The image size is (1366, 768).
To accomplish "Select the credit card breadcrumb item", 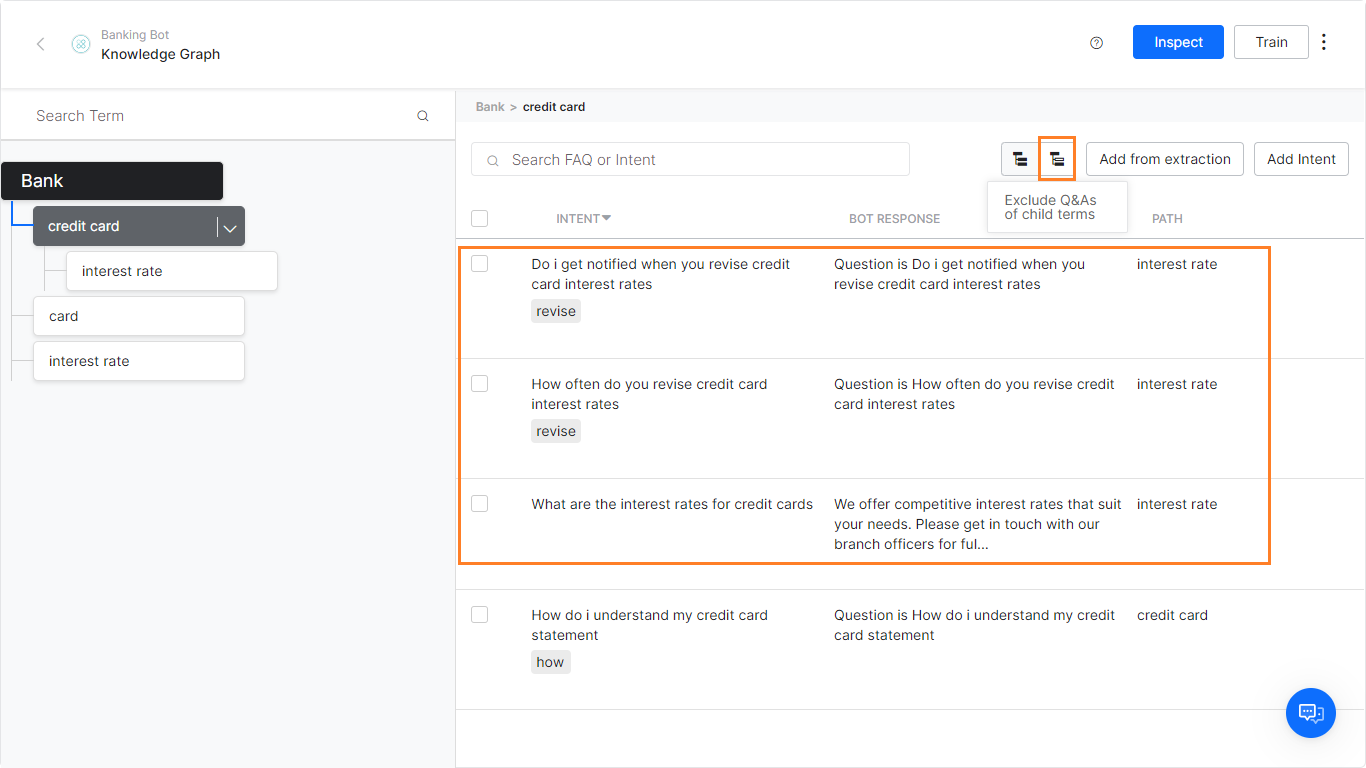I will [x=554, y=106].
